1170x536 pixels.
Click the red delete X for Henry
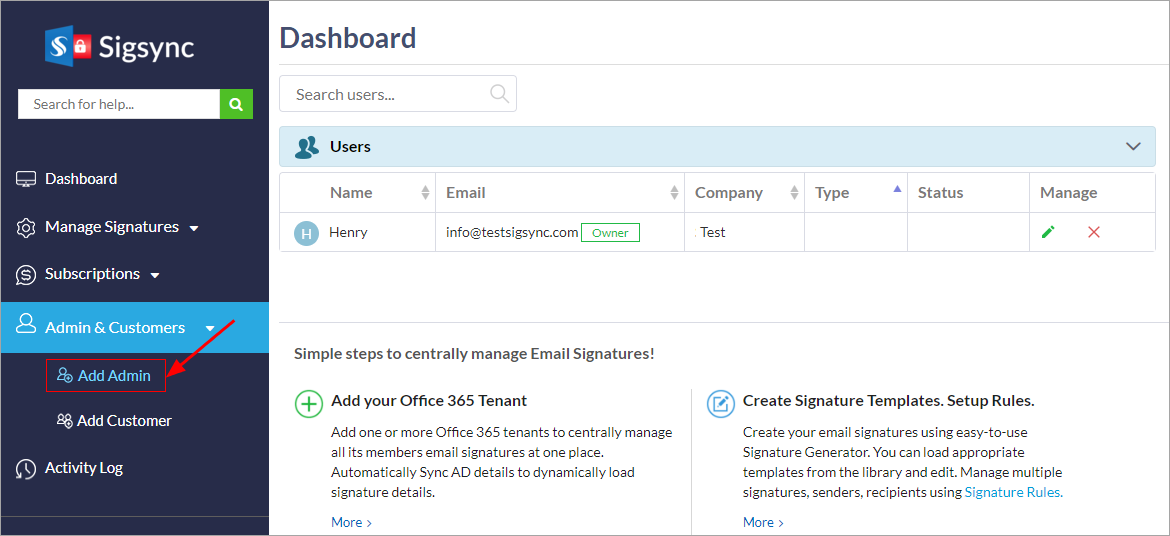coord(1093,232)
